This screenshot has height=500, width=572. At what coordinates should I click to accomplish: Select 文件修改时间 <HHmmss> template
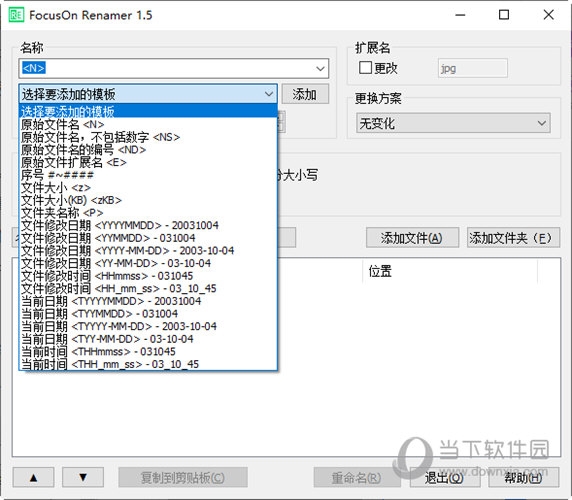(x=148, y=276)
